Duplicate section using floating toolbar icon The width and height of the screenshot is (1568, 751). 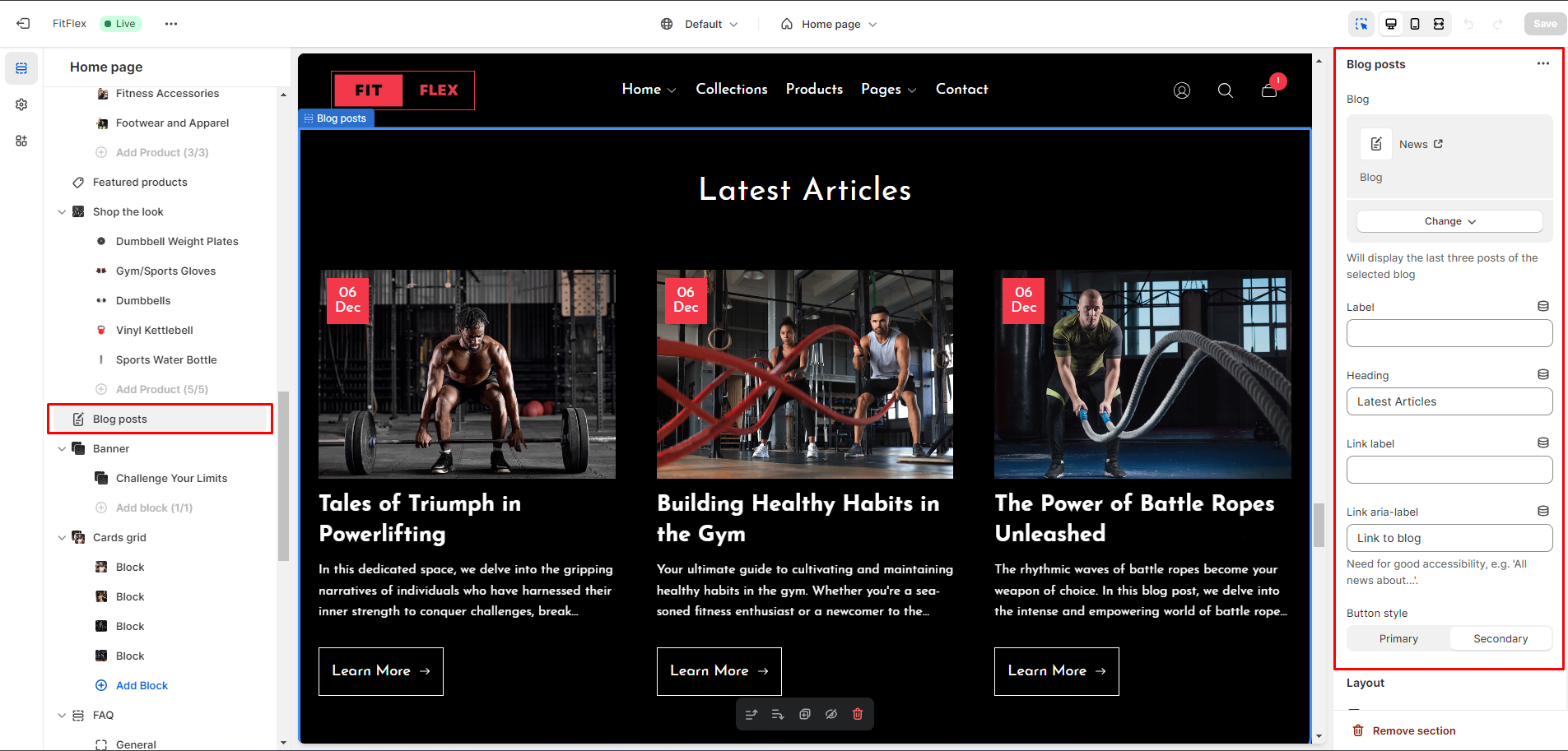coord(805,714)
